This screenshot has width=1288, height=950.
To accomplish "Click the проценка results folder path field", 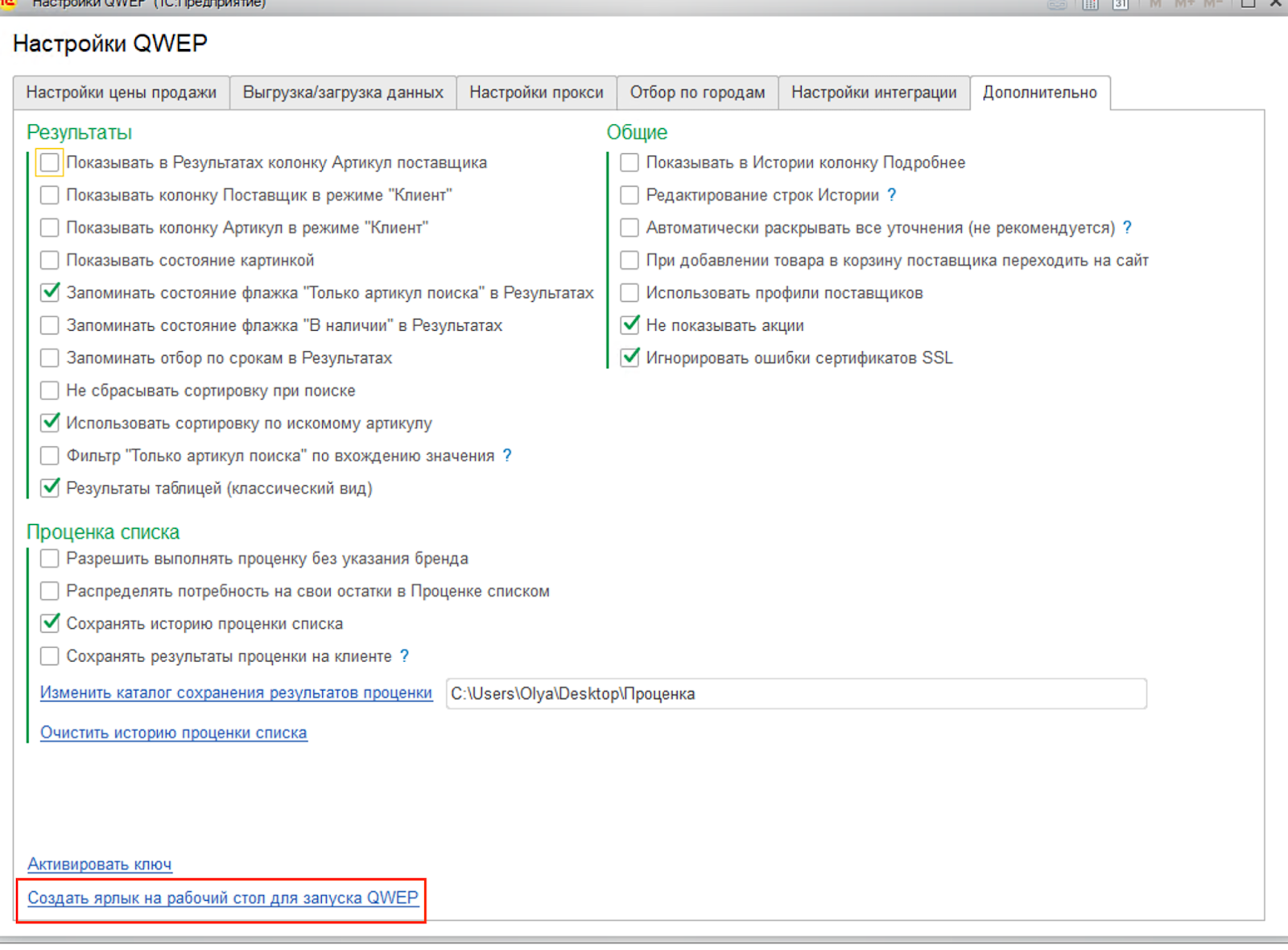I will pos(795,694).
